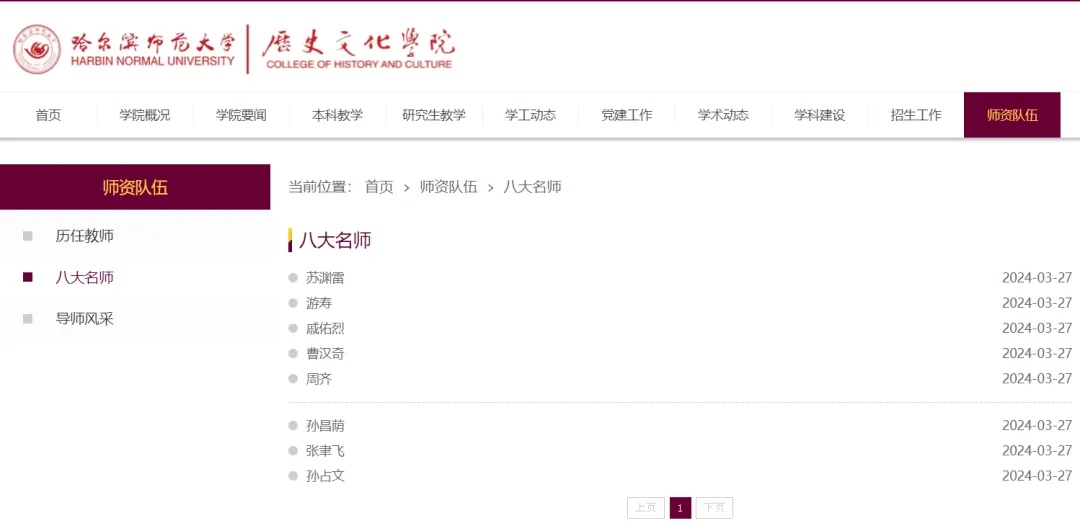Click the round bullet before 曹汉奇

tap(293, 353)
